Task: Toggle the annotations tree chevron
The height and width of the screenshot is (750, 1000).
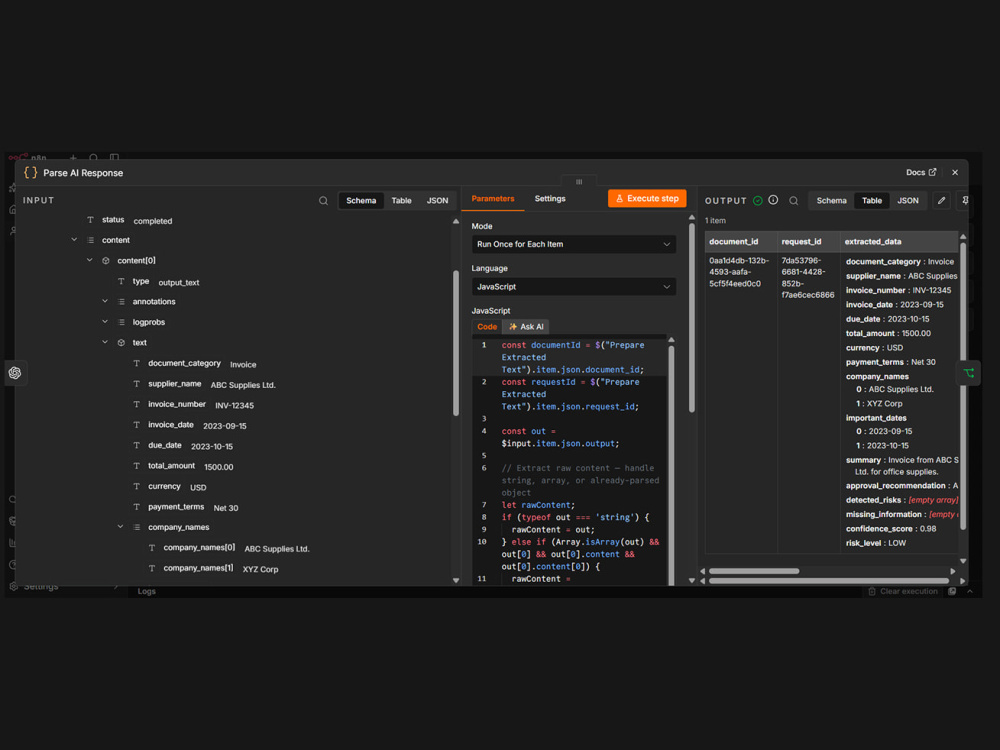Action: pyautogui.click(x=105, y=301)
